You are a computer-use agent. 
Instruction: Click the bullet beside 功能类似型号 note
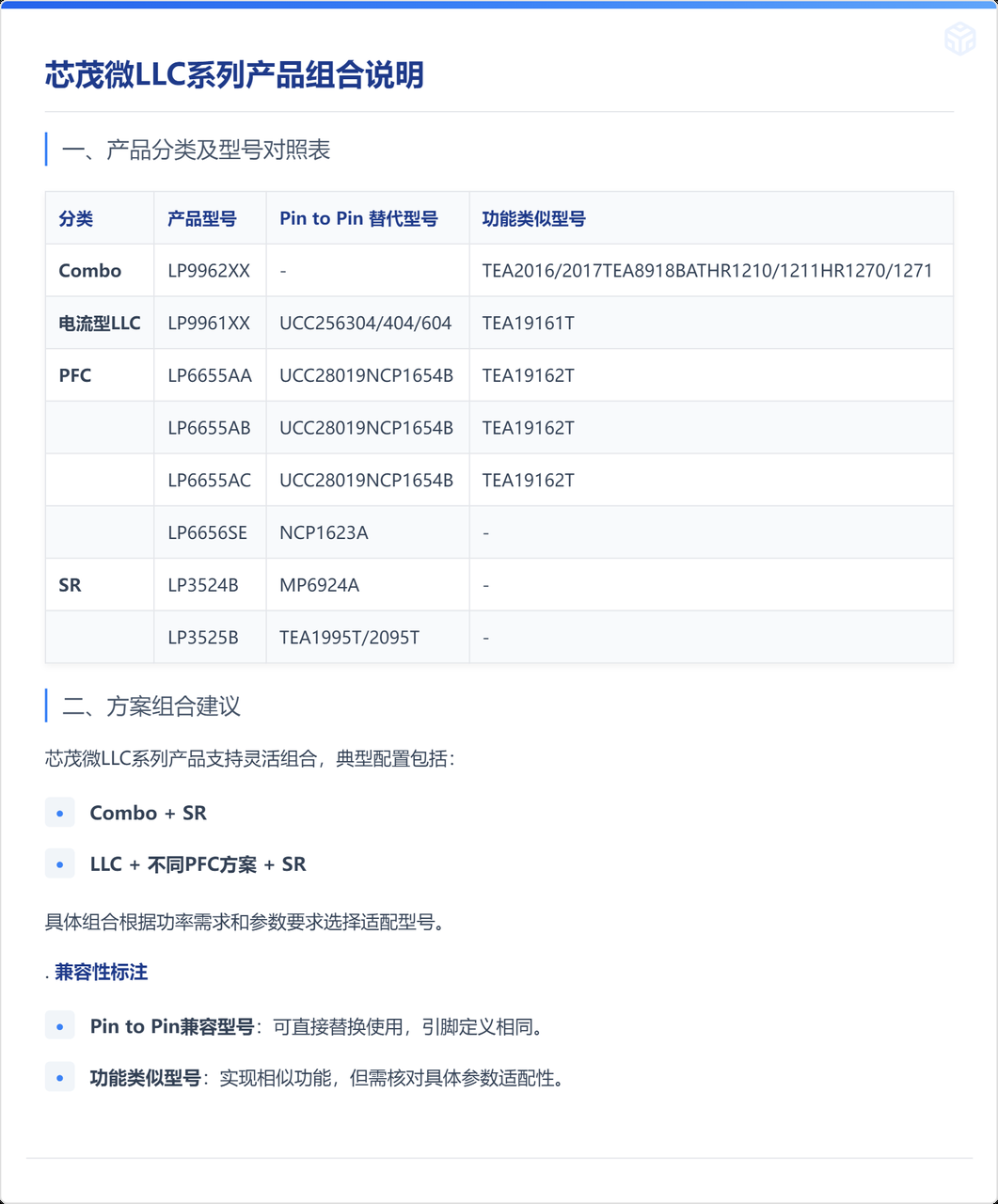pos(60,1078)
